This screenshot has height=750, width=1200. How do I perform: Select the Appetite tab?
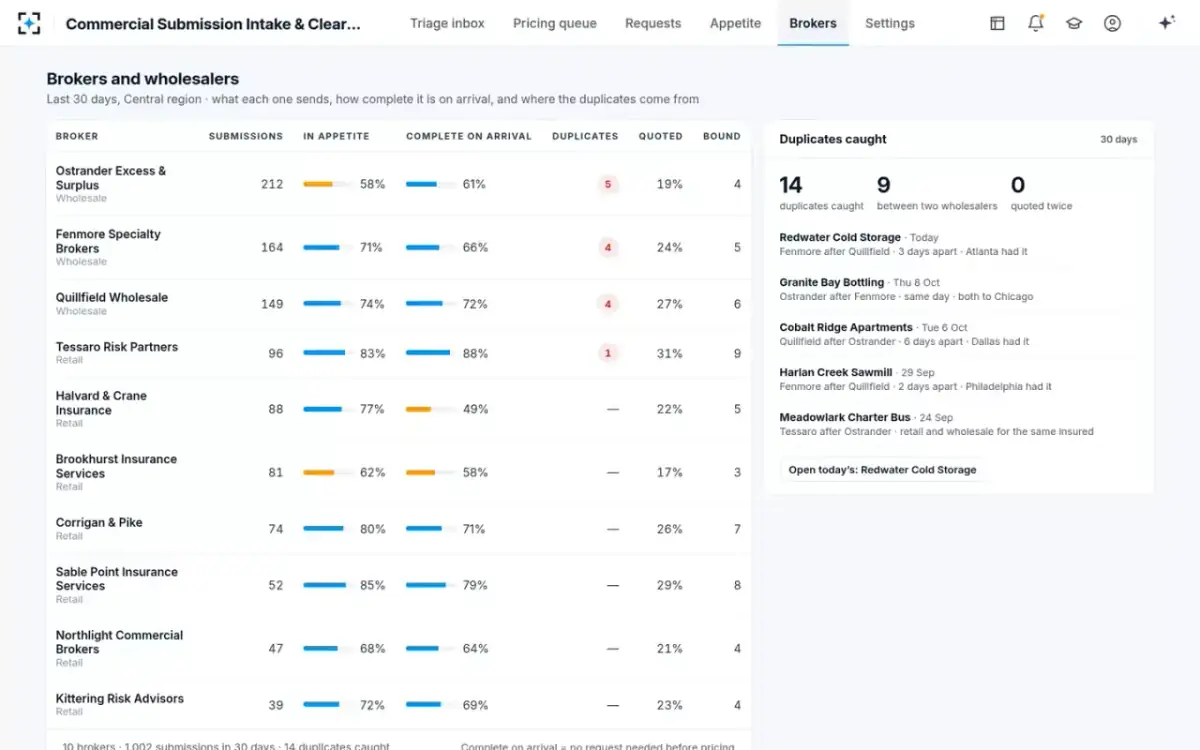coord(735,23)
